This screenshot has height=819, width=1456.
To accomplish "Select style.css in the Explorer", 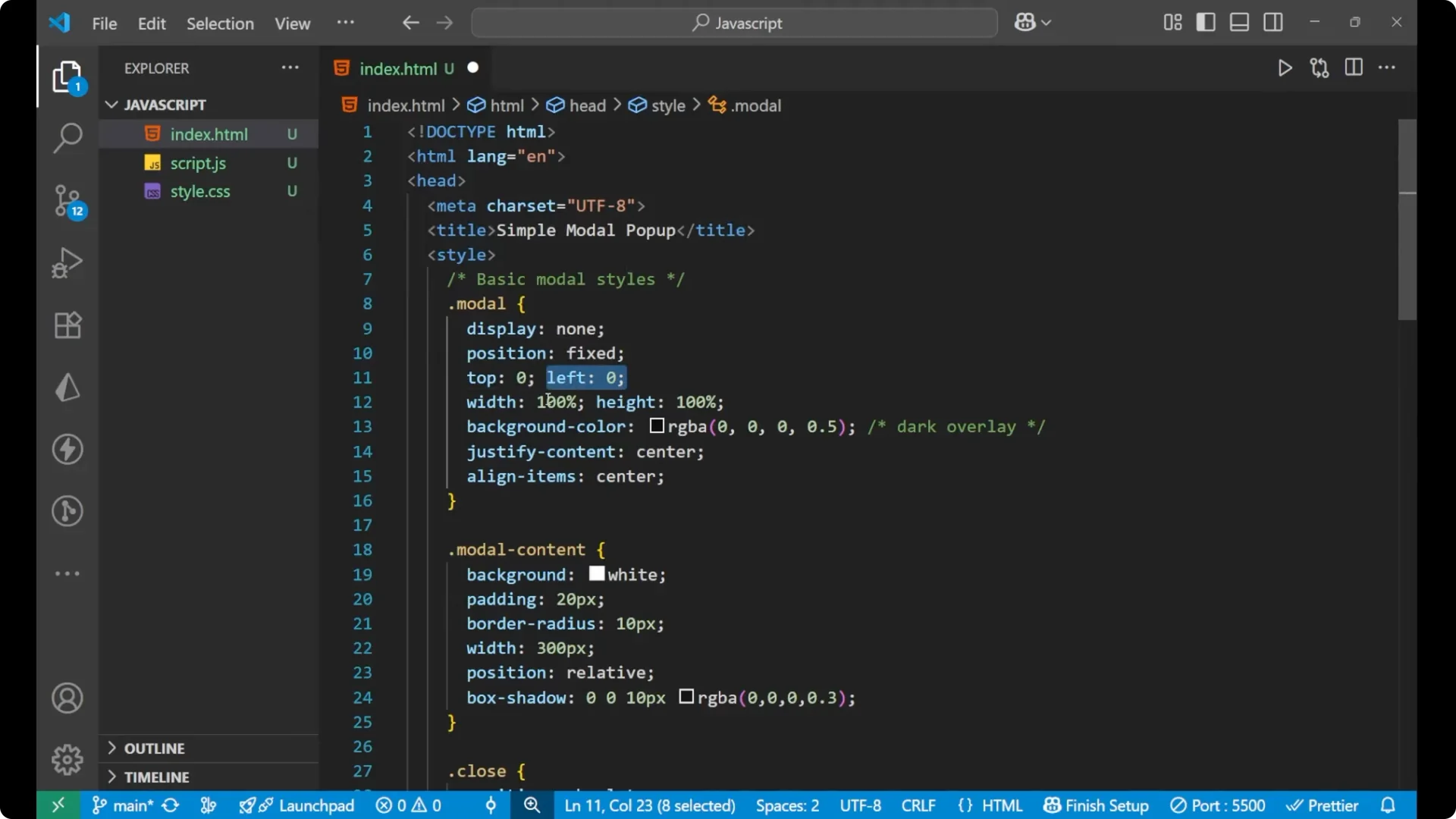I will coord(200,191).
